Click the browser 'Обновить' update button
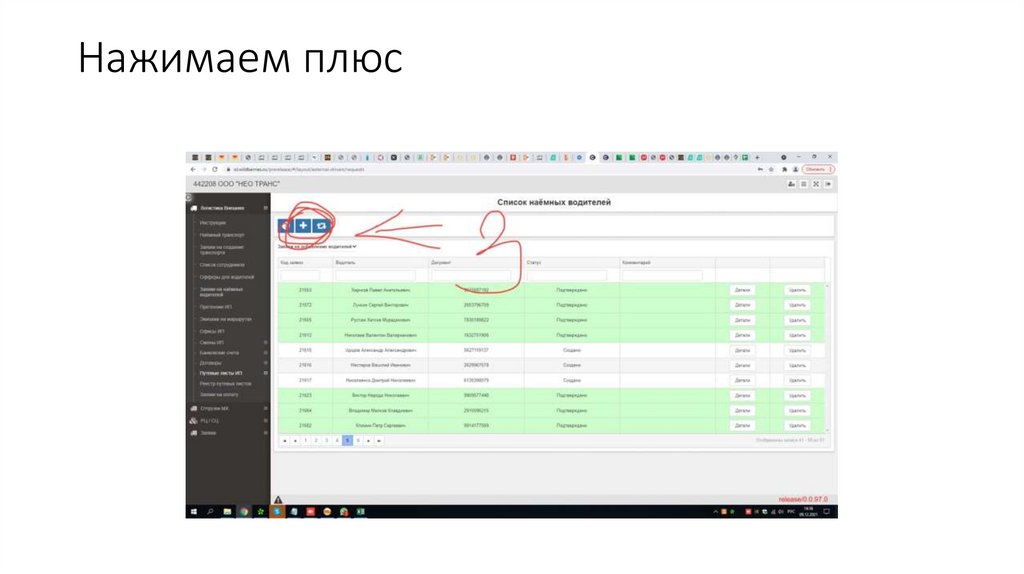1024x574 pixels. pos(818,169)
